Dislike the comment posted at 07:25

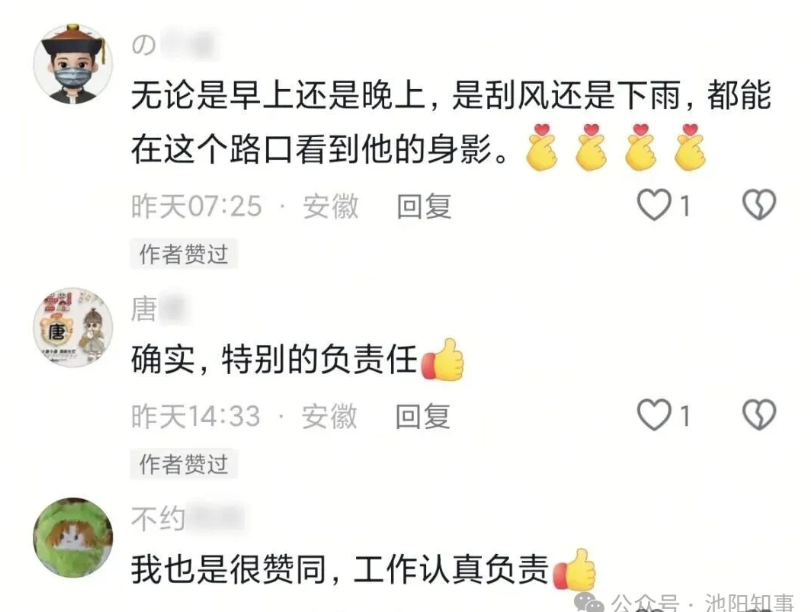pos(759,204)
